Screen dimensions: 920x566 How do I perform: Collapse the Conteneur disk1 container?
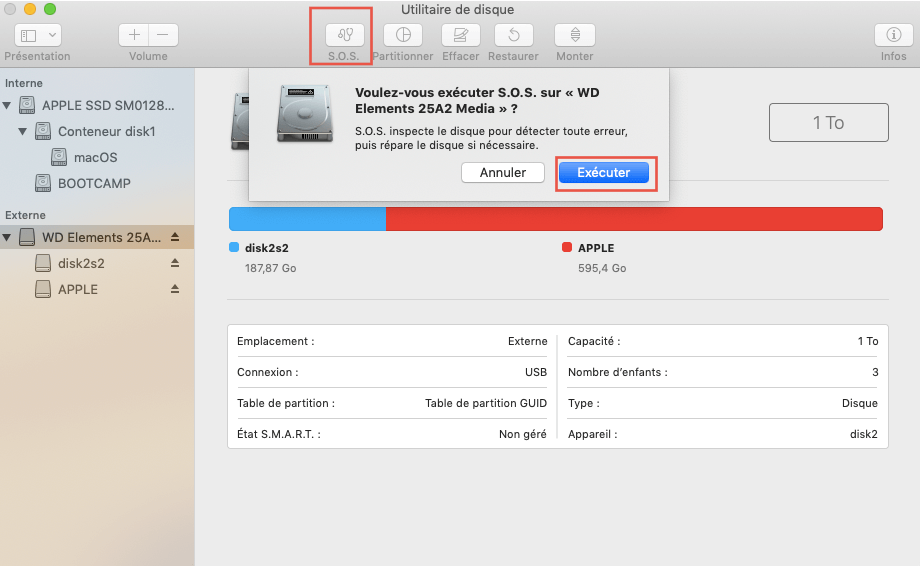[x=23, y=132]
